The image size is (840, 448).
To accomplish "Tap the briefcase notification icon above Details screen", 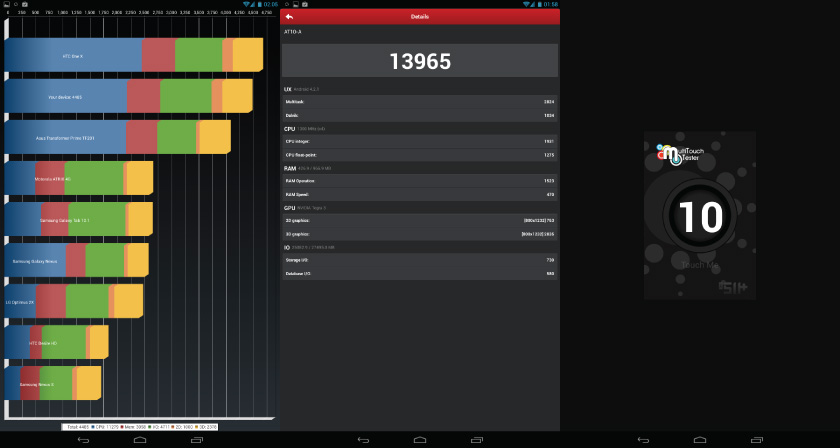I will pos(305,4).
